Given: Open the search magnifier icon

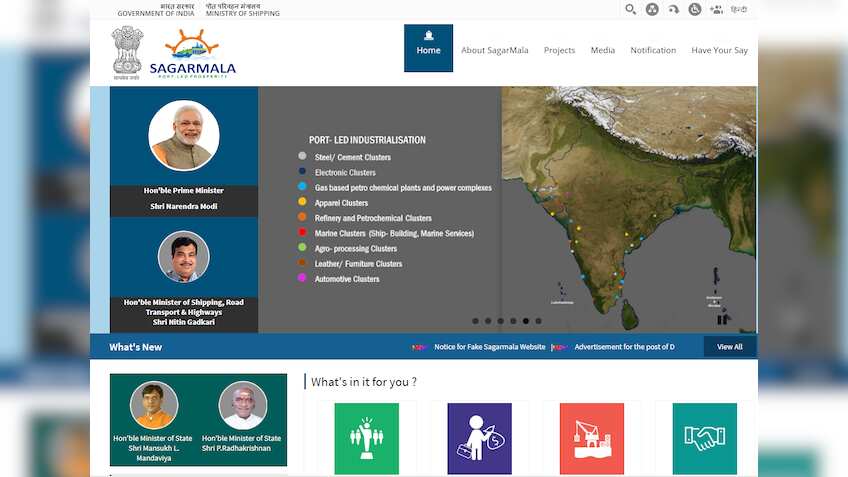Looking at the screenshot, I should [x=630, y=9].
